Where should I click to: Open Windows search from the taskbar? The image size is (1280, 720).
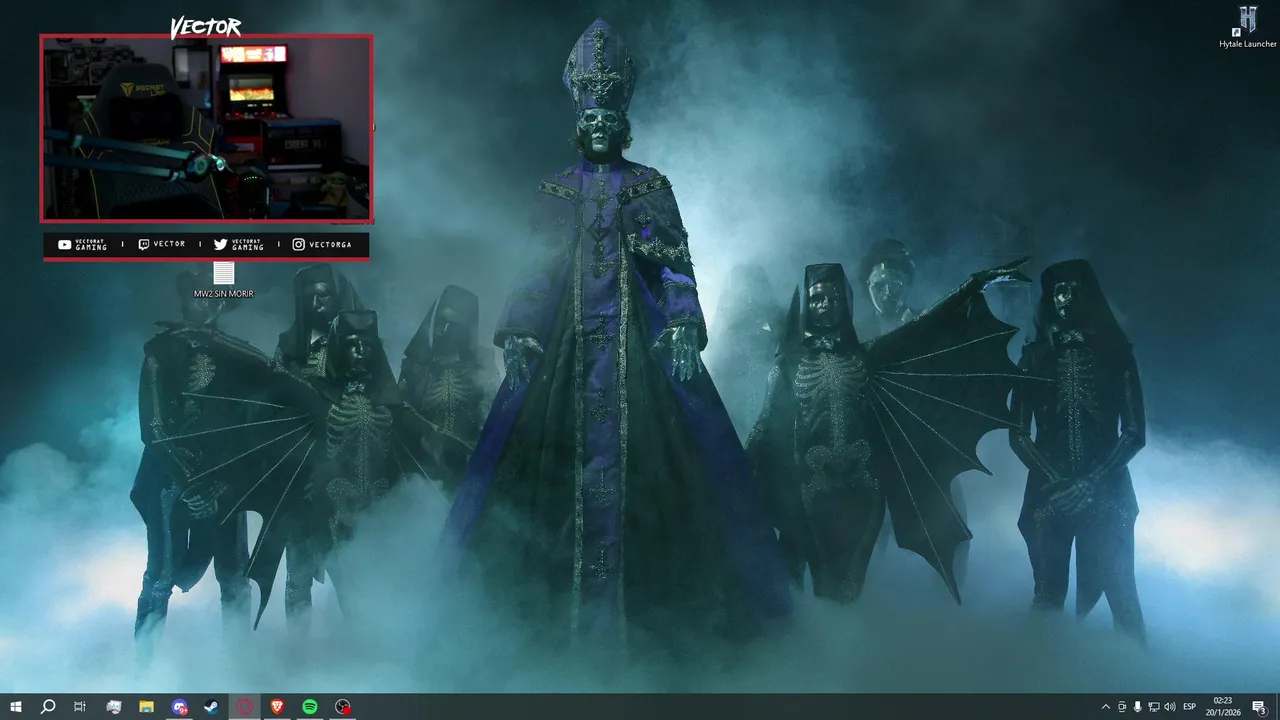48,707
